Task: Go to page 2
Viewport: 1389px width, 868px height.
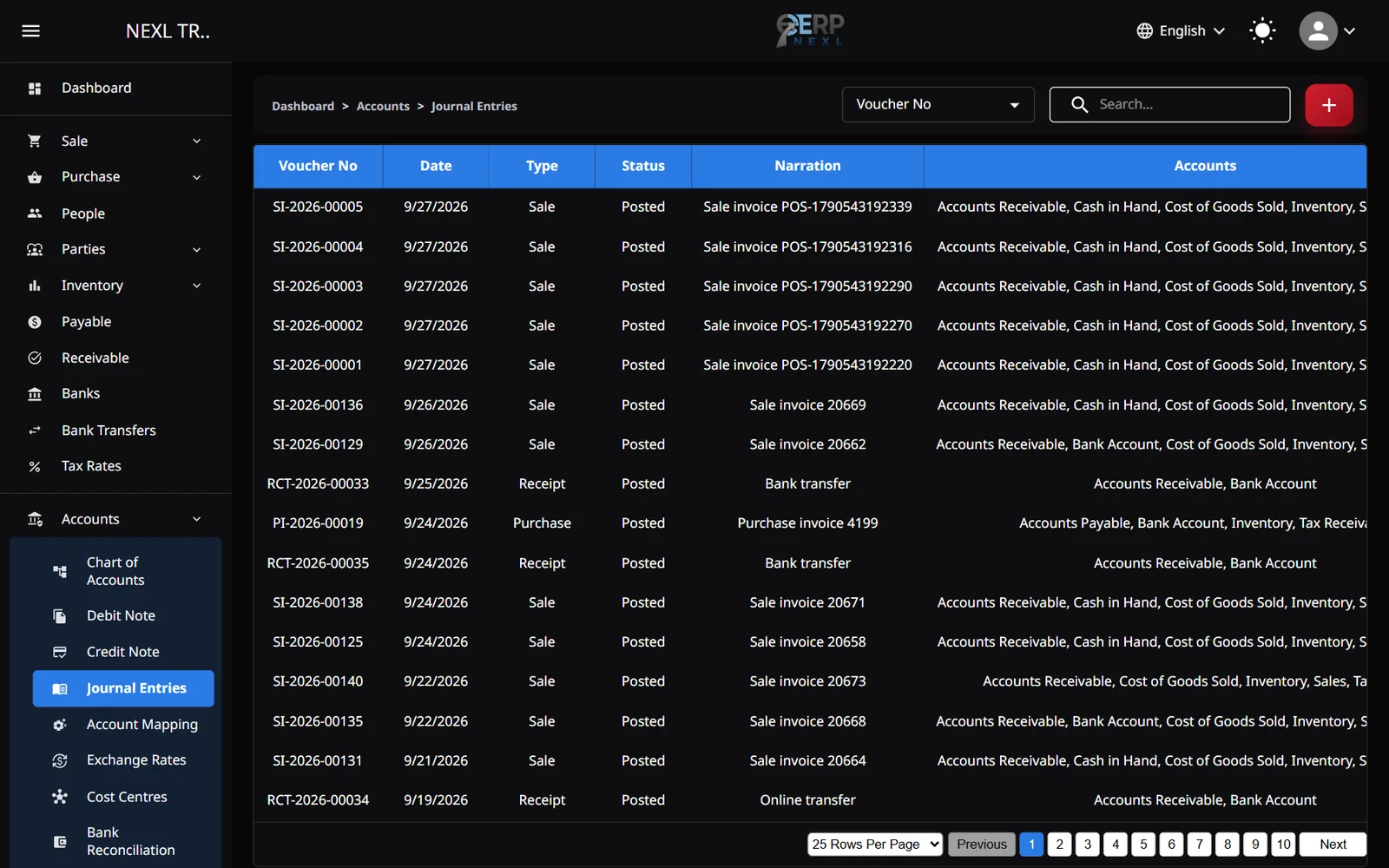Action: coord(1059,845)
